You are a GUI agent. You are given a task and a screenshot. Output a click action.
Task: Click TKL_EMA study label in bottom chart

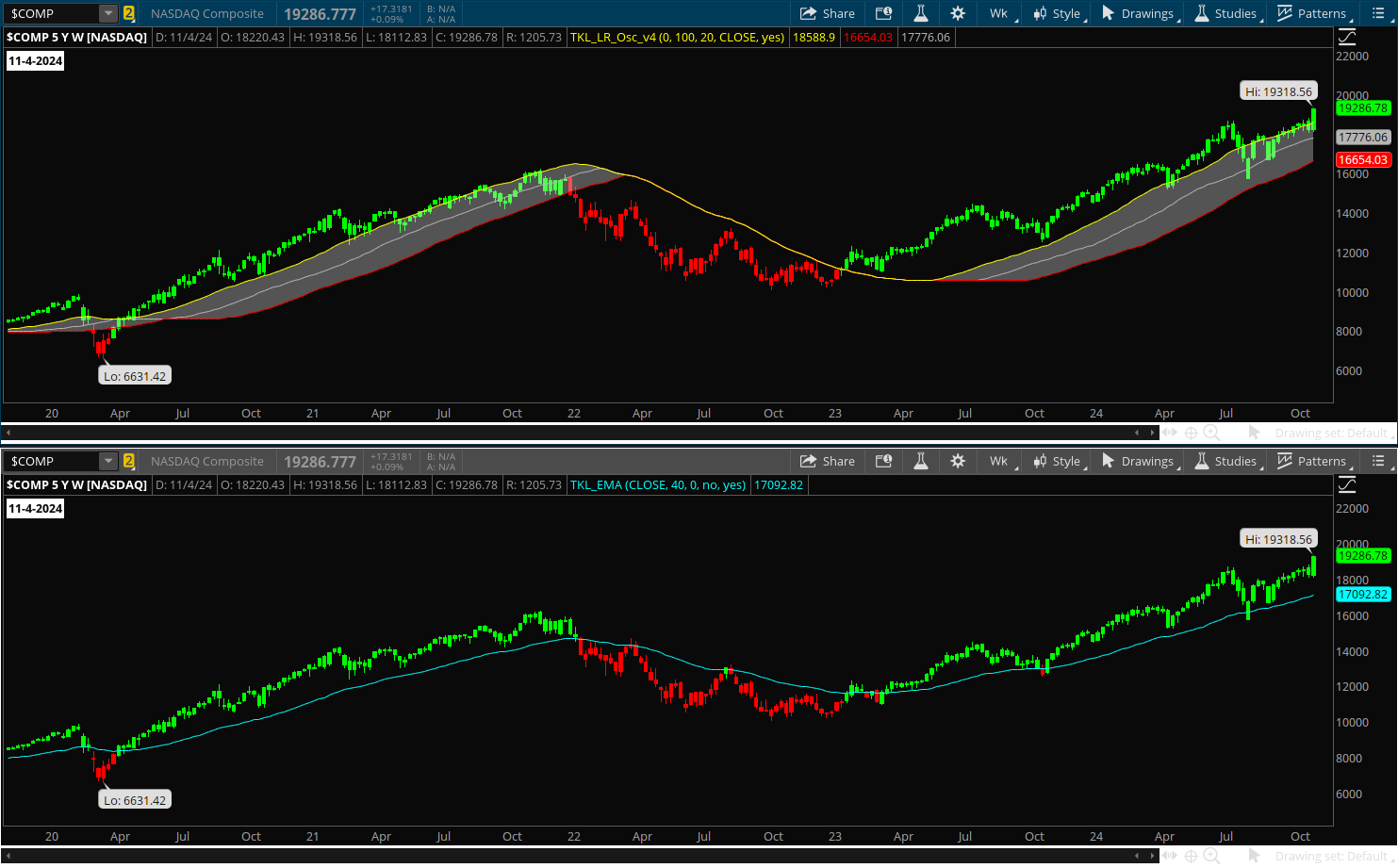pyautogui.click(x=658, y=484)
